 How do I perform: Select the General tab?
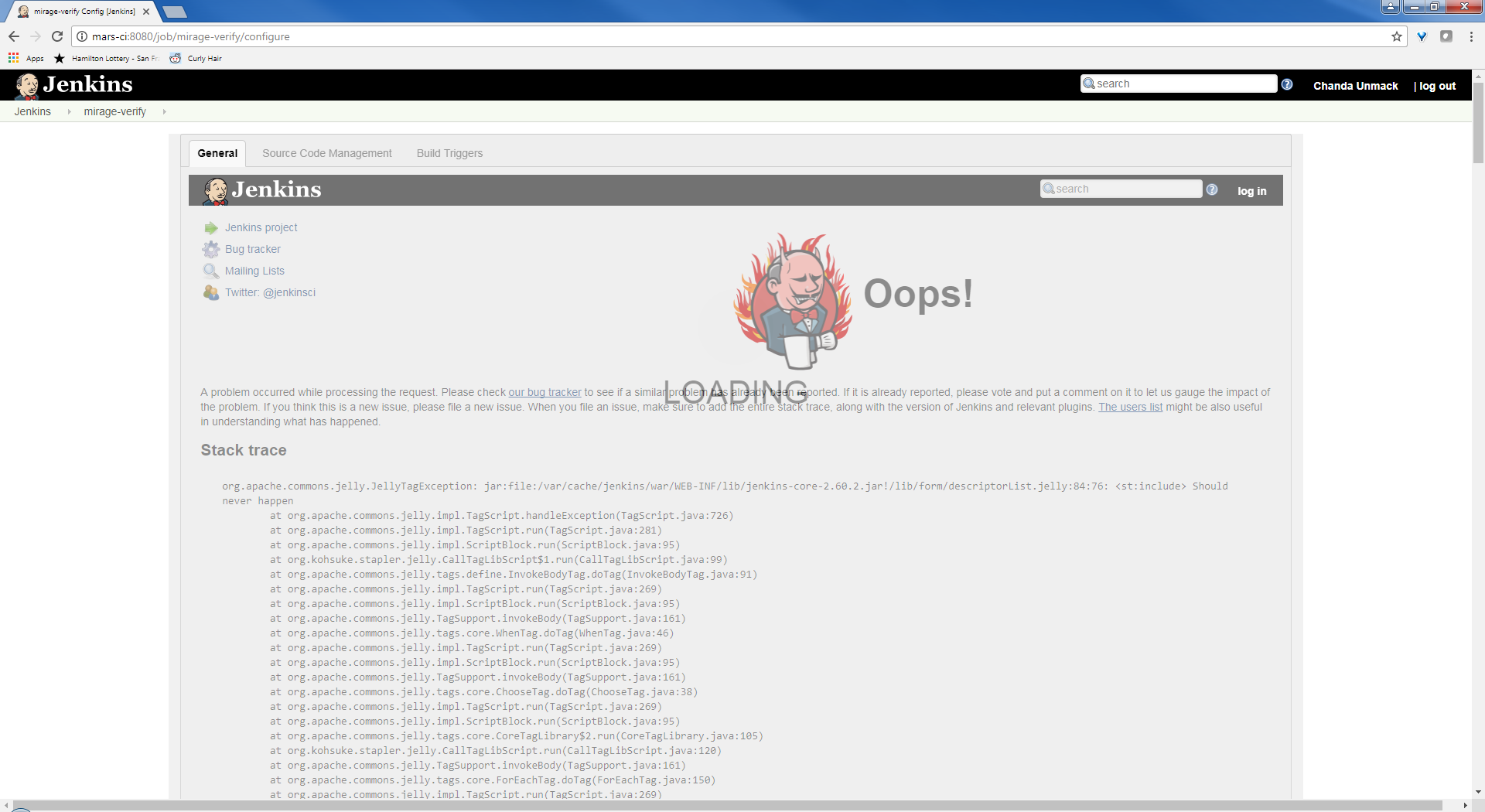pos(217,153)
